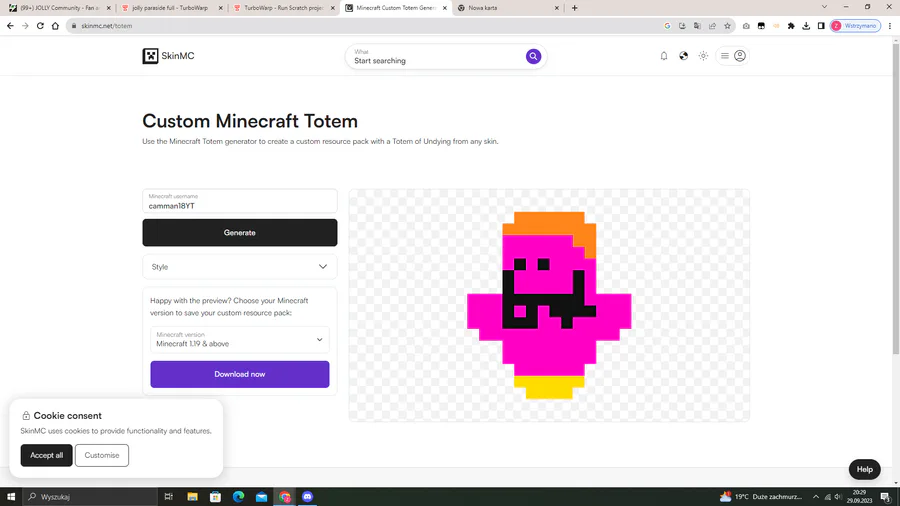Open the notifications bell on SkinMC
The width and height of the screenshot is (900, 506).
click(x=664, y=56)
